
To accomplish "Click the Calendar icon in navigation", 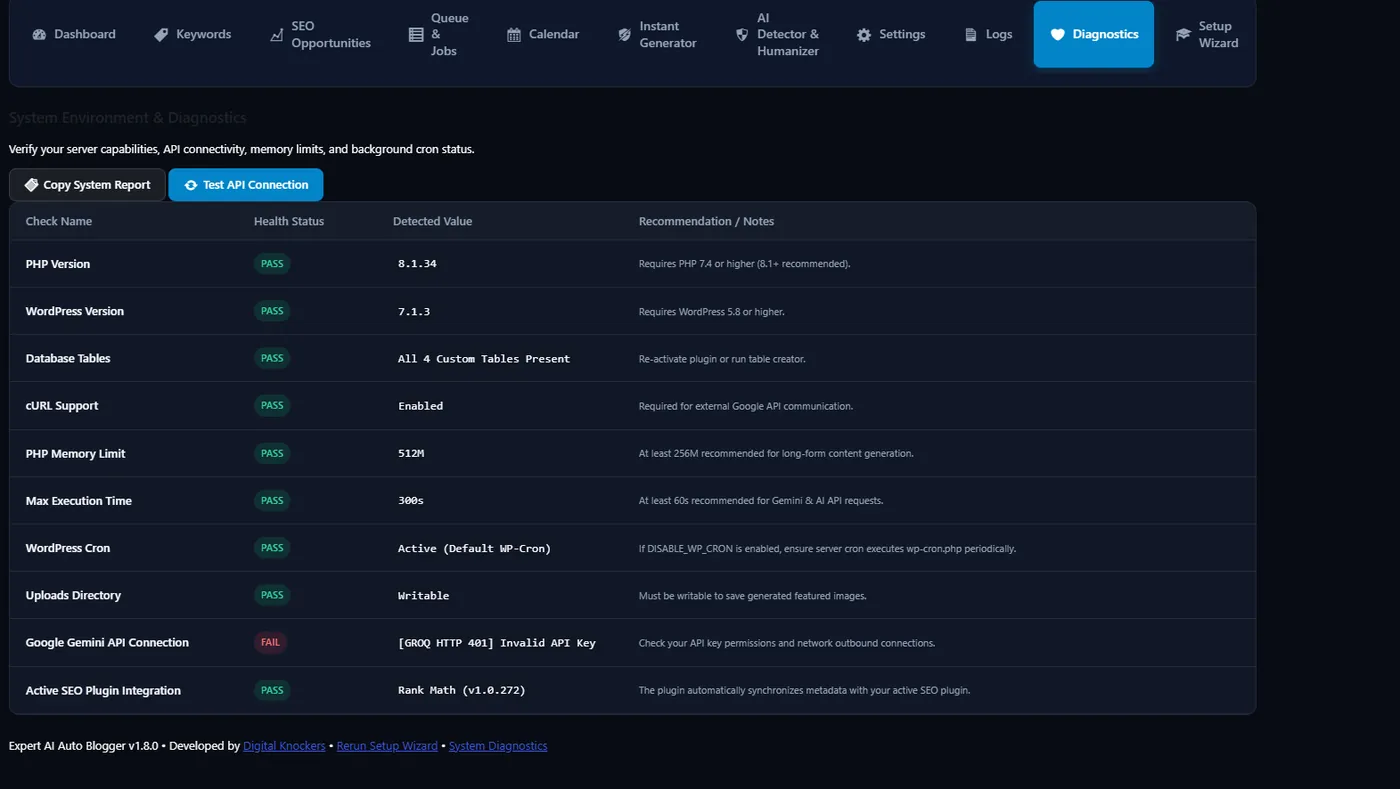I will pos(514,35).
